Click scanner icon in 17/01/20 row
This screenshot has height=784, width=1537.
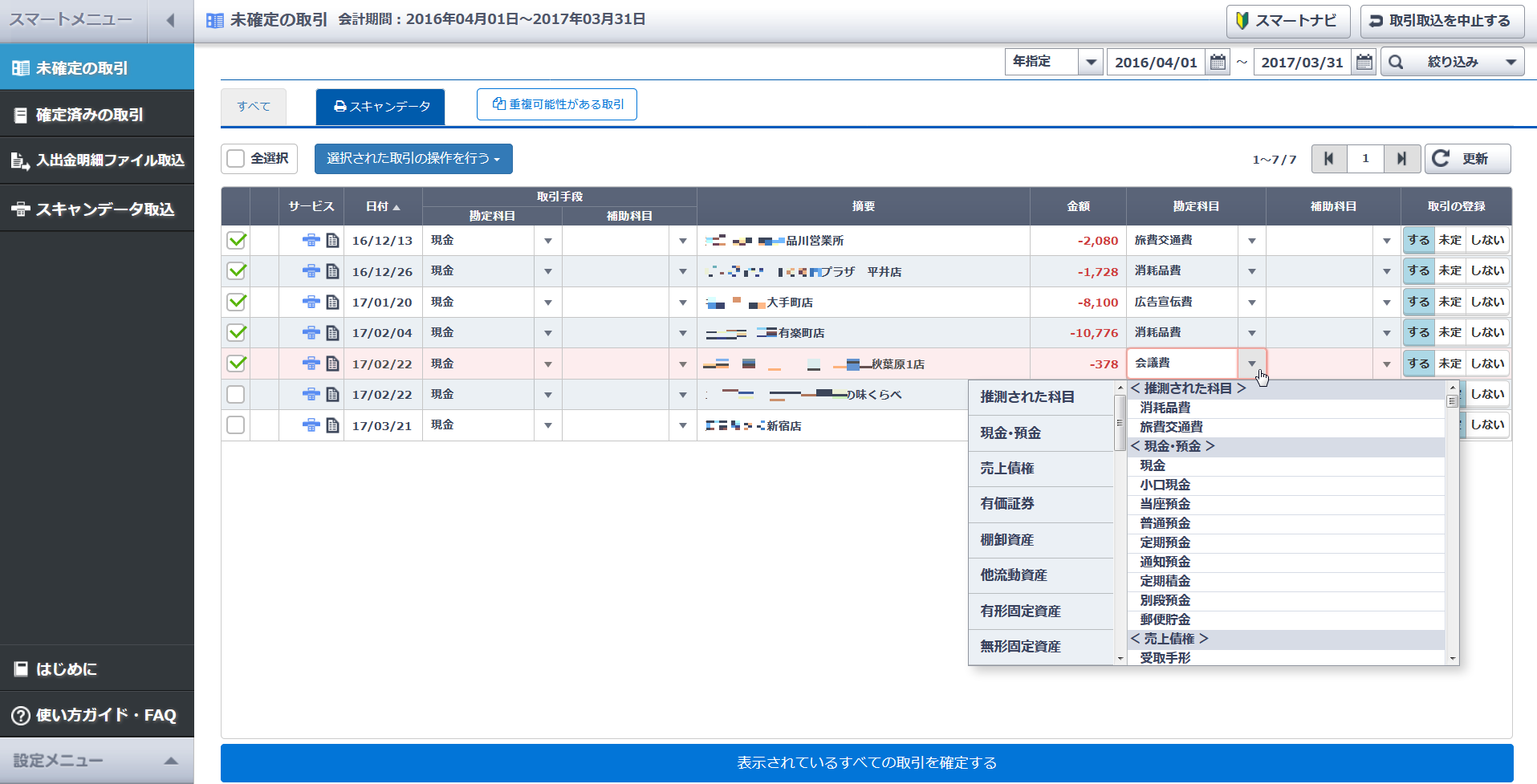point(311,302)
